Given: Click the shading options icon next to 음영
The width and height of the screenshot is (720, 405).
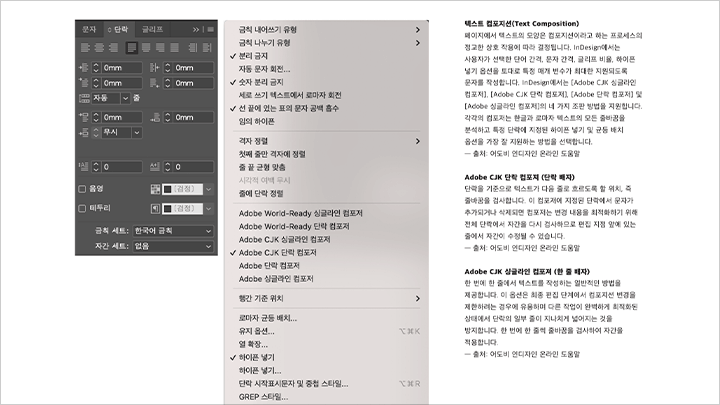Looking at the screenshot, I should click(155, 189).
